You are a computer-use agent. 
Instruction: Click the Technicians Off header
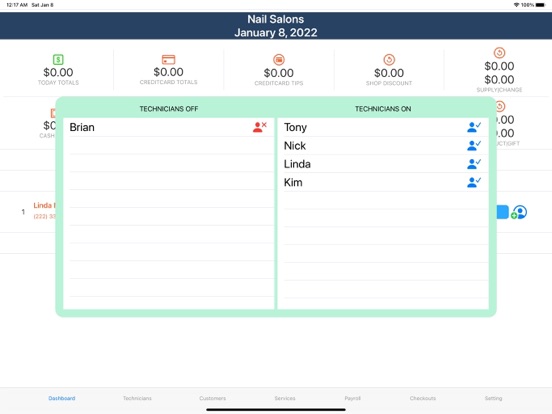click(169, 109)
